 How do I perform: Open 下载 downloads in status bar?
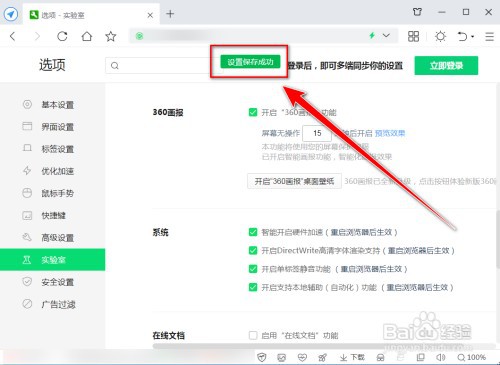coord(352,357)
